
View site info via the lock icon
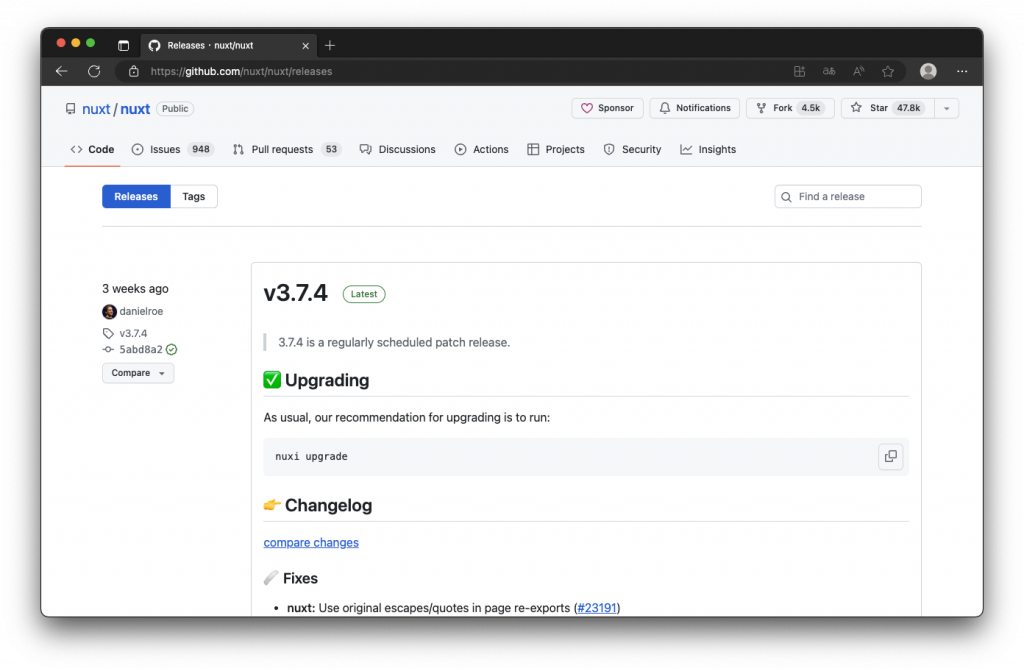pyautogui.click(x=133, y=71)
